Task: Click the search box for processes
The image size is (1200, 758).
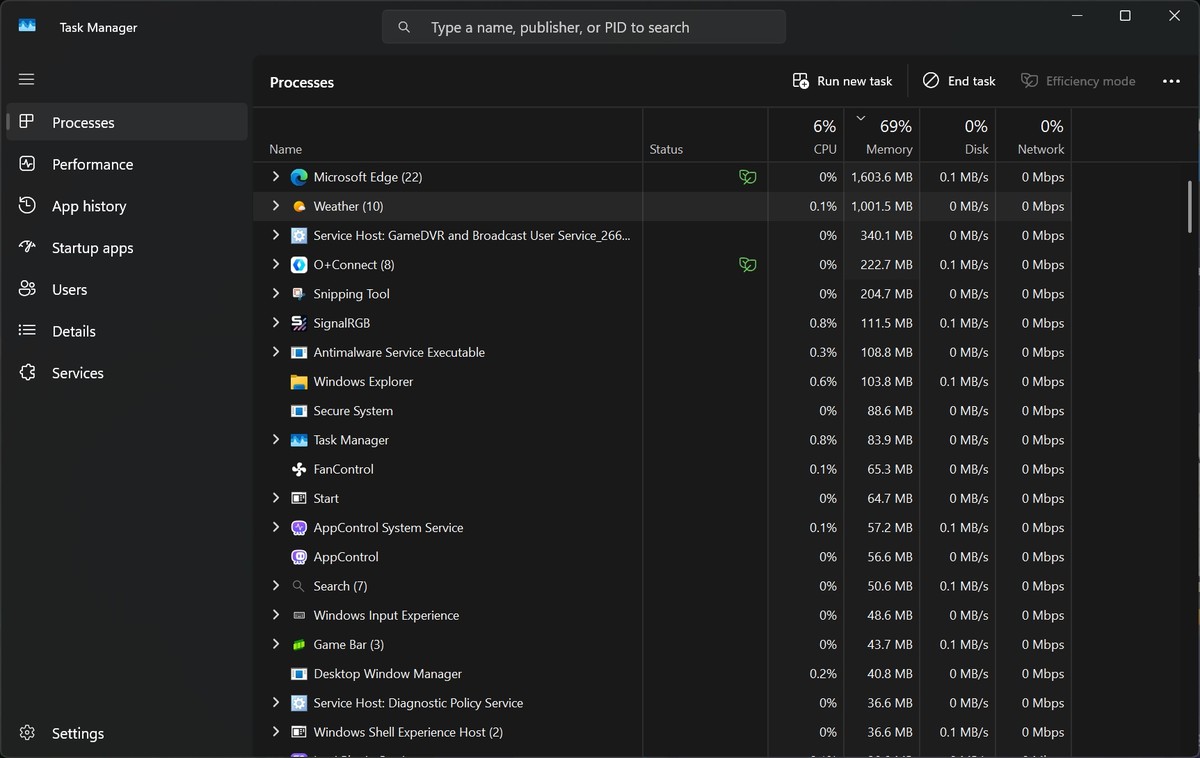Action: pos(584,27)
